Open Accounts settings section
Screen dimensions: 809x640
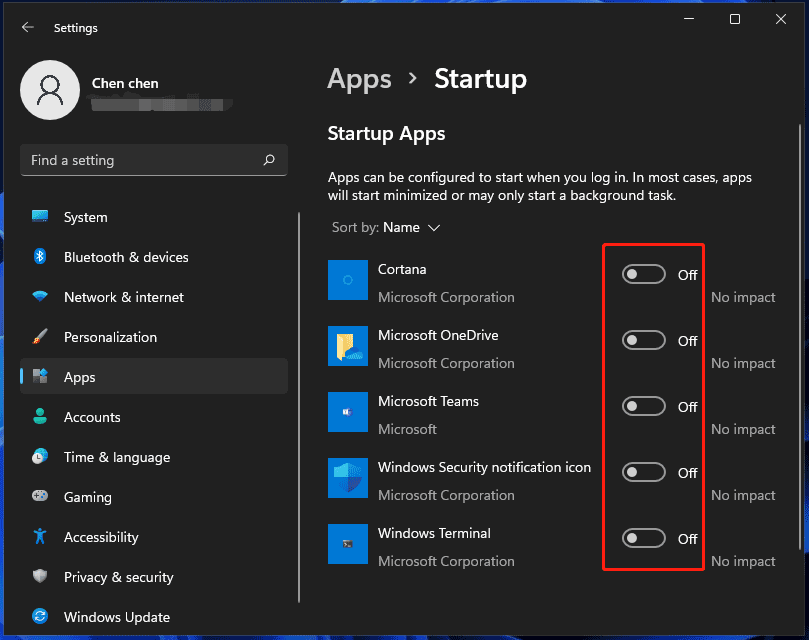click(92, 417)
